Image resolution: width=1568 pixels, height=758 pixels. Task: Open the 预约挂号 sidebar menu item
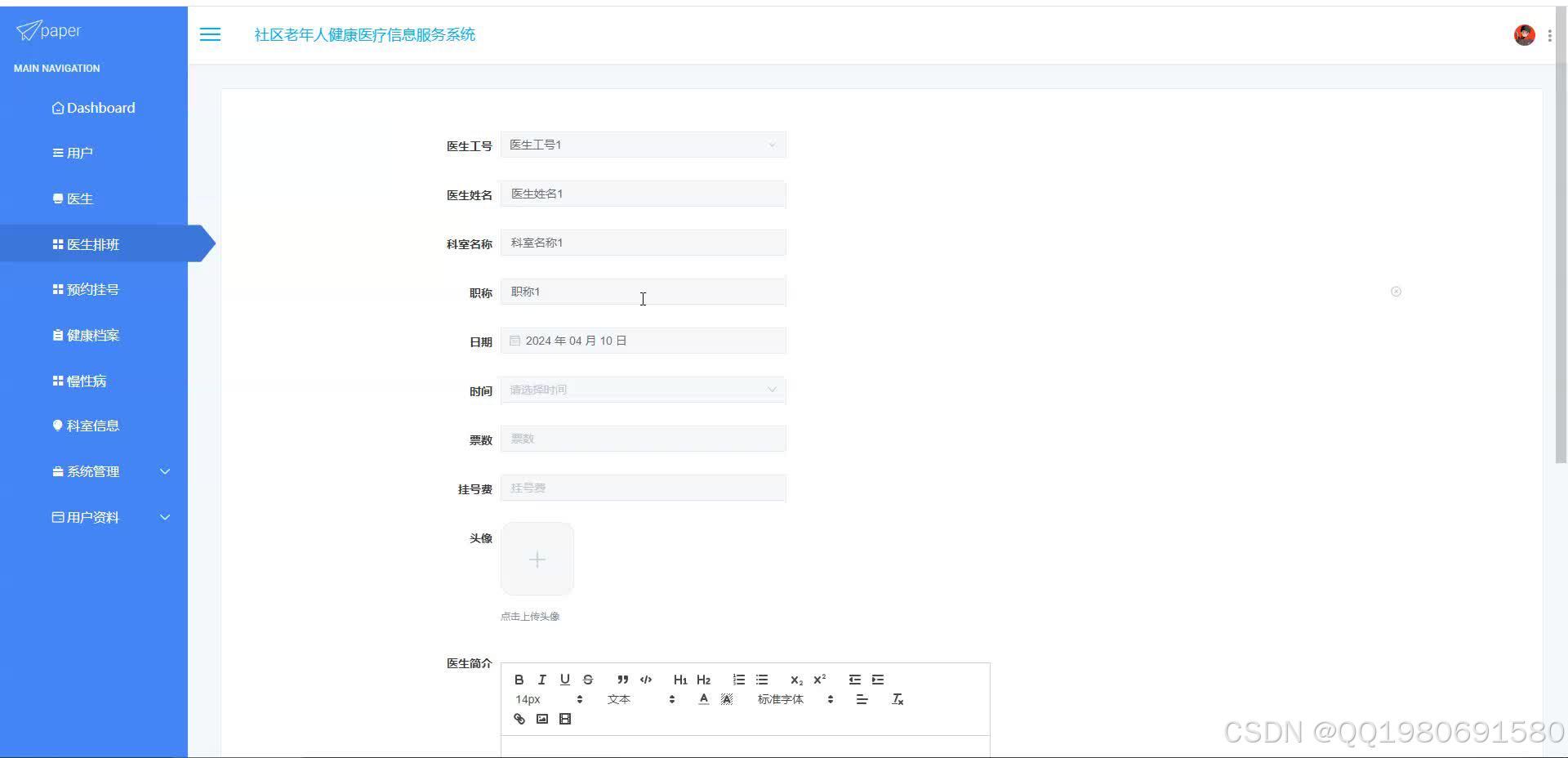92,288
